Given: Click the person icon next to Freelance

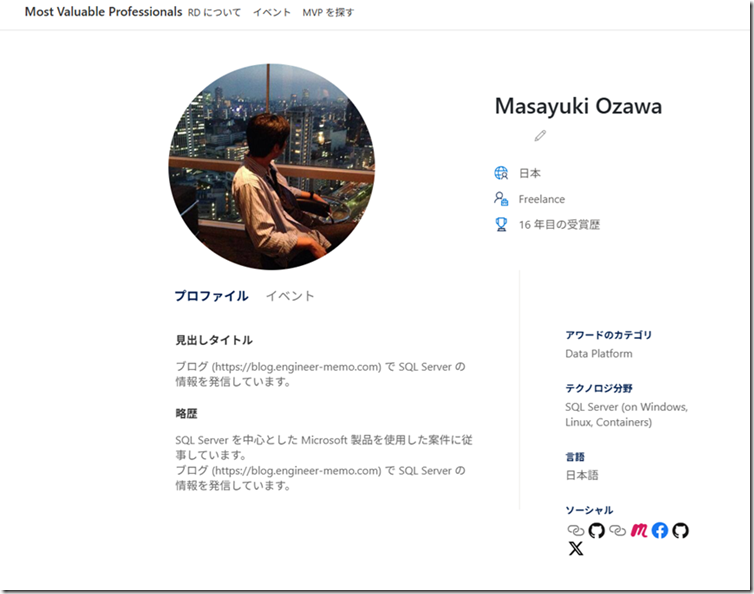Looking at the screenshot, I should coord(501,199).
